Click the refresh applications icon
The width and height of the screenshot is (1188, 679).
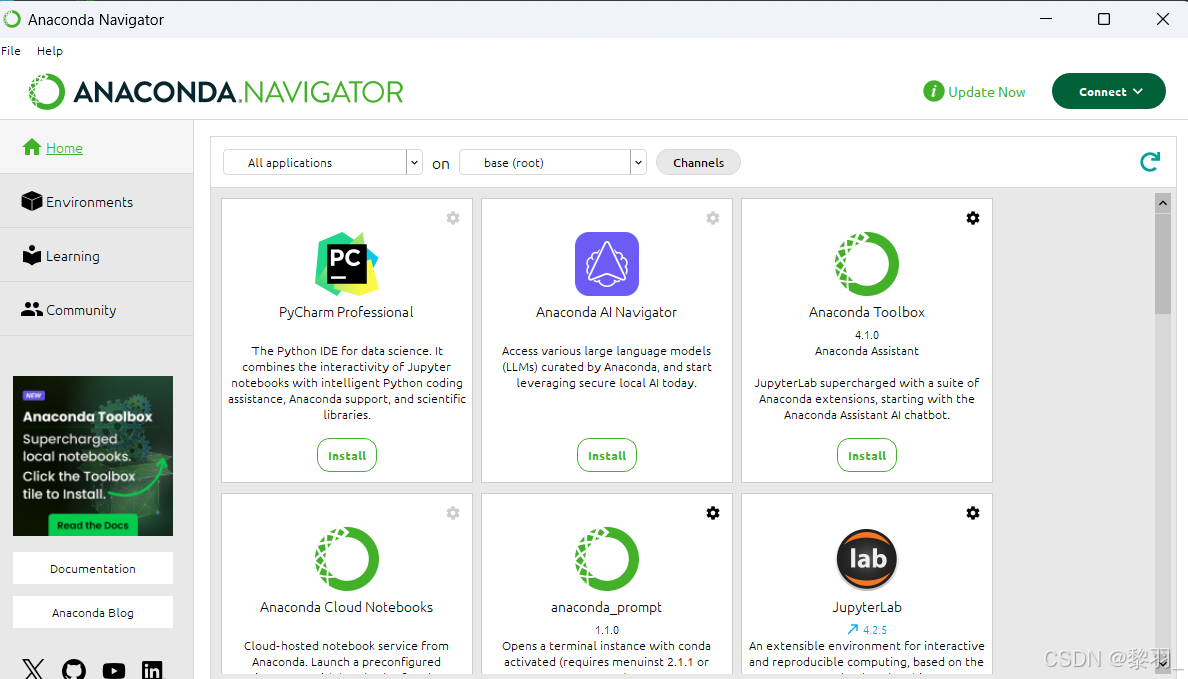pyautogui.click(x=1149, y=161)
